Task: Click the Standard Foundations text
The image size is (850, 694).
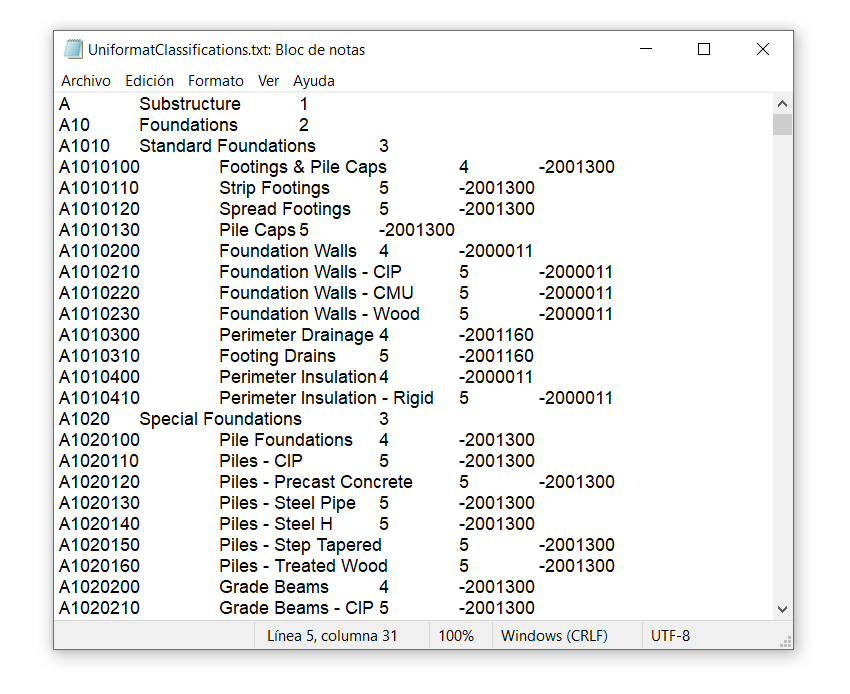Action: [227, 146]
